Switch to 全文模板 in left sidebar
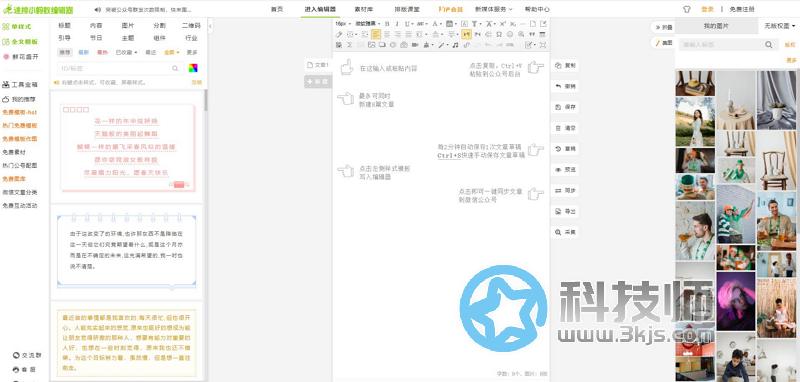This screenshot has width=800, height=382. coord(20,42)
